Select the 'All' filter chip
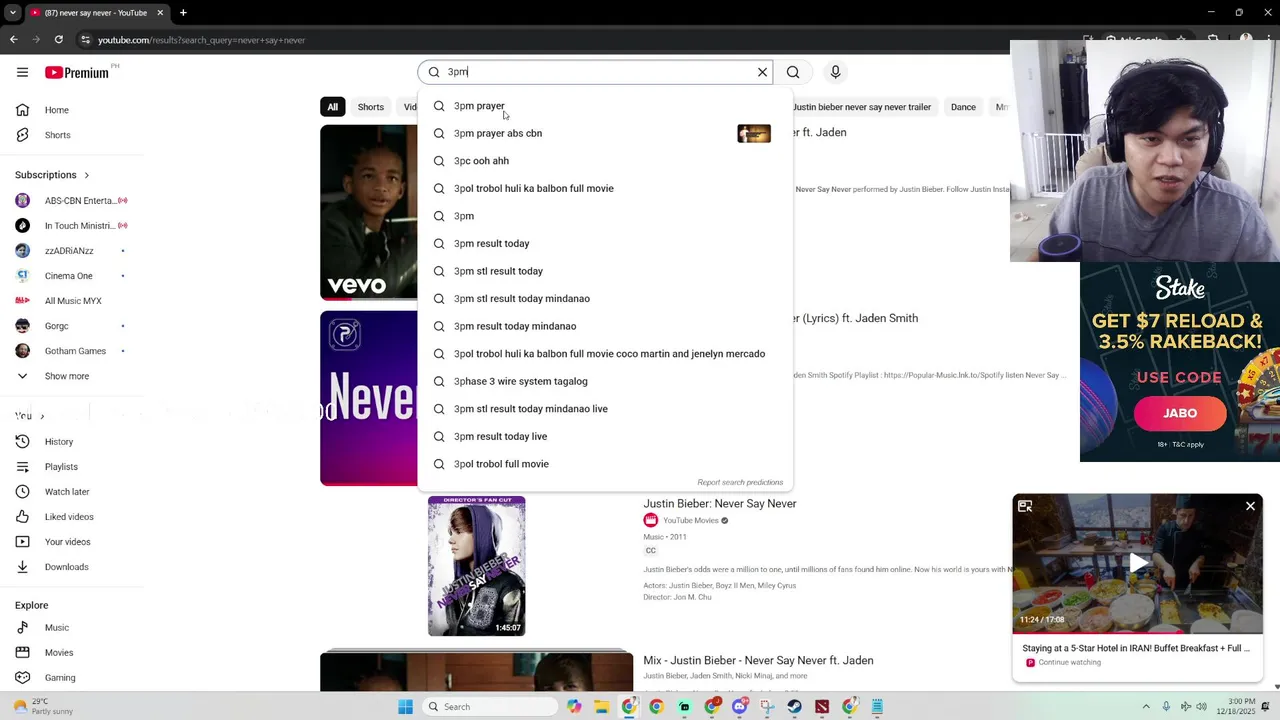The image size is (1280, 720). (x=333, y=107)
